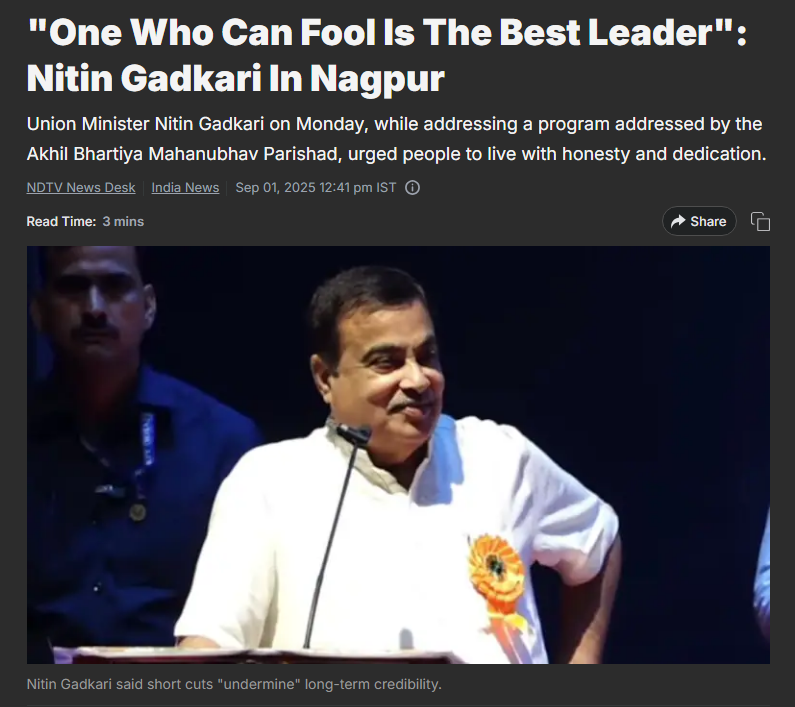Click the summary paragraph under the headline

[396, 139]
